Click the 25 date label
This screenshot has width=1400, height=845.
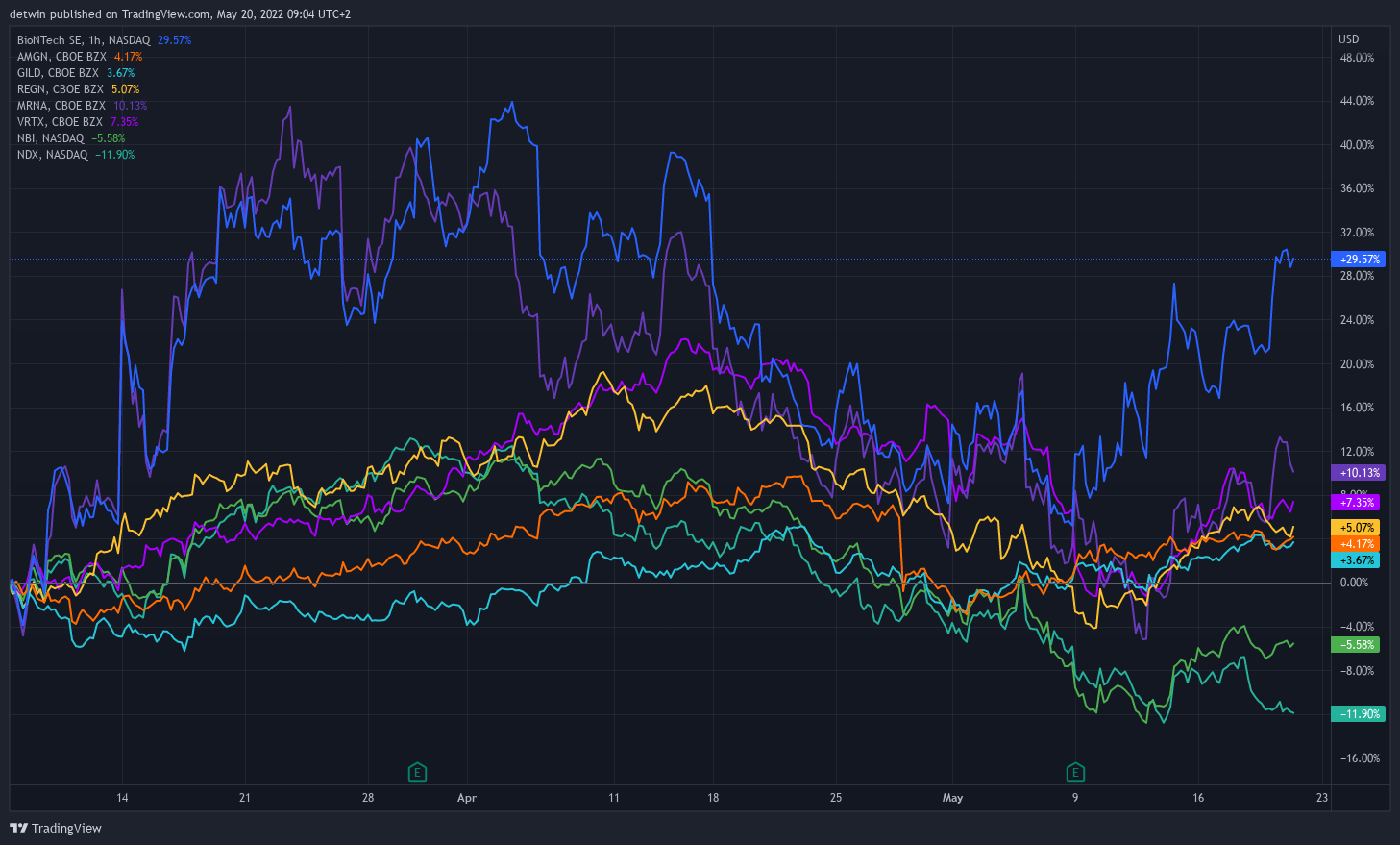pyautogui.click(x=836, y=798)
